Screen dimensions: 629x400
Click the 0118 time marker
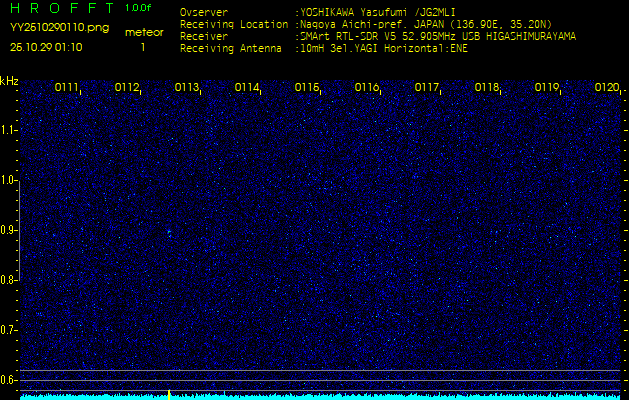click(x=487, y=87)
